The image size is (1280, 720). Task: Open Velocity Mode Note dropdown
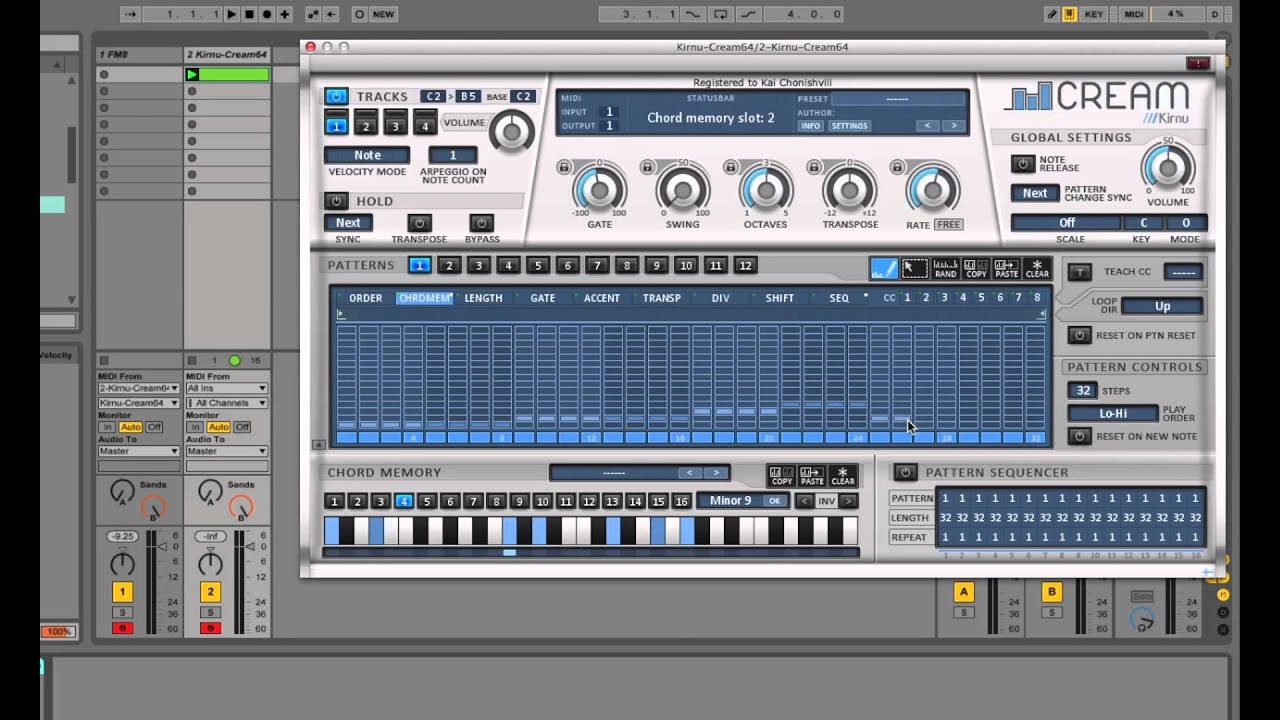(x=367, y=155)
